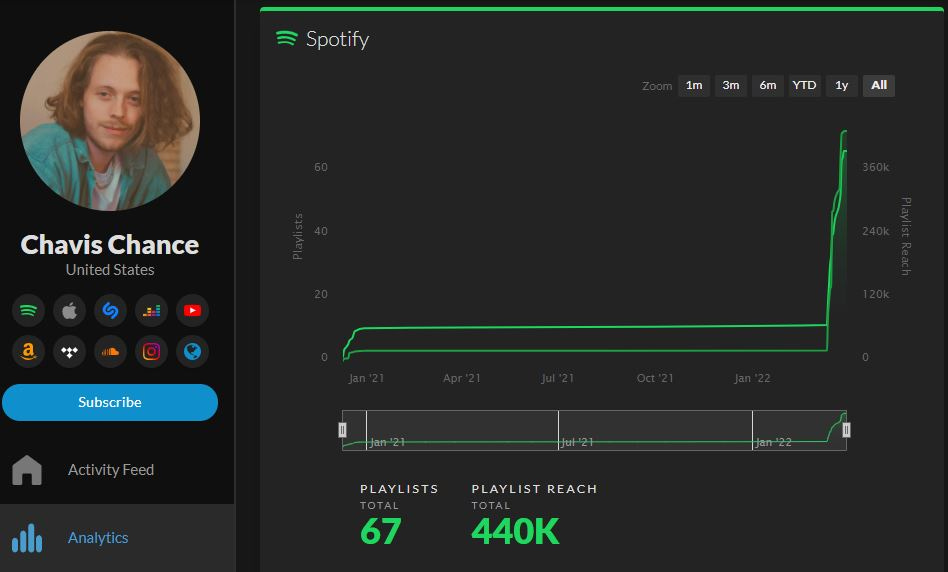Click the Playlist Reach axis title
Viewport: 948px width, 572px height.
click(905, 236)
